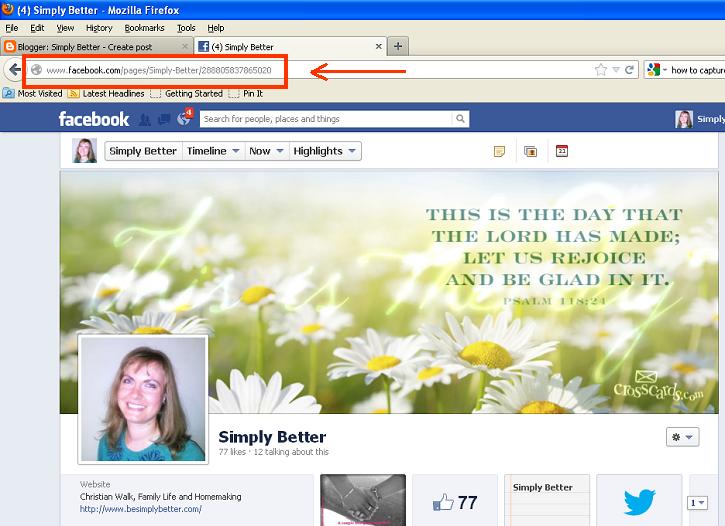Close the Facebook Simply Better tab
This screenshot has width=725, height=526.
click(x=378, y=46)
